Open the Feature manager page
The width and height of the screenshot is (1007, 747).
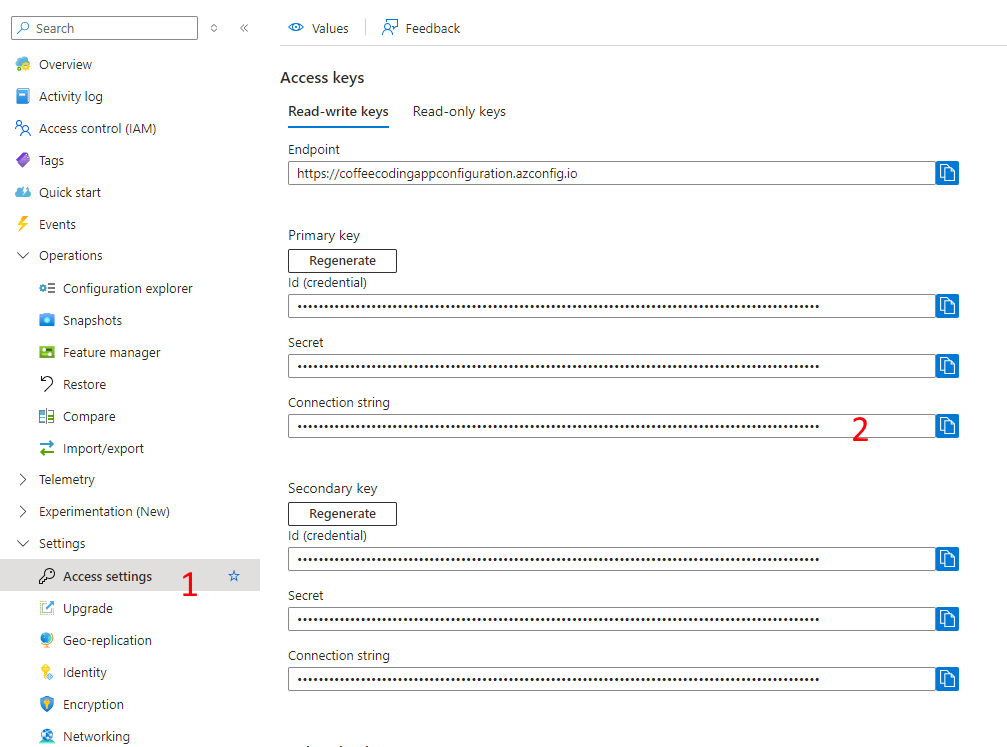click(x=111, y=352)
